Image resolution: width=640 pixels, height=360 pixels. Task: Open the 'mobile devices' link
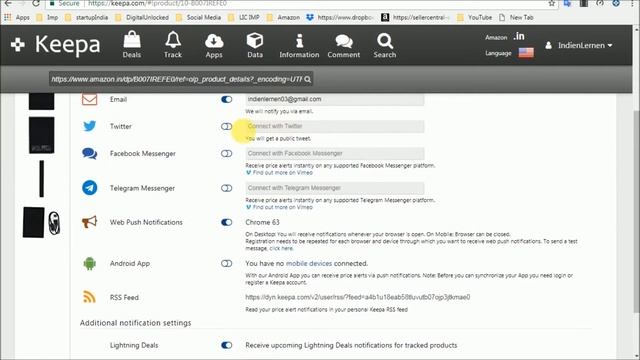click(309, 264)
